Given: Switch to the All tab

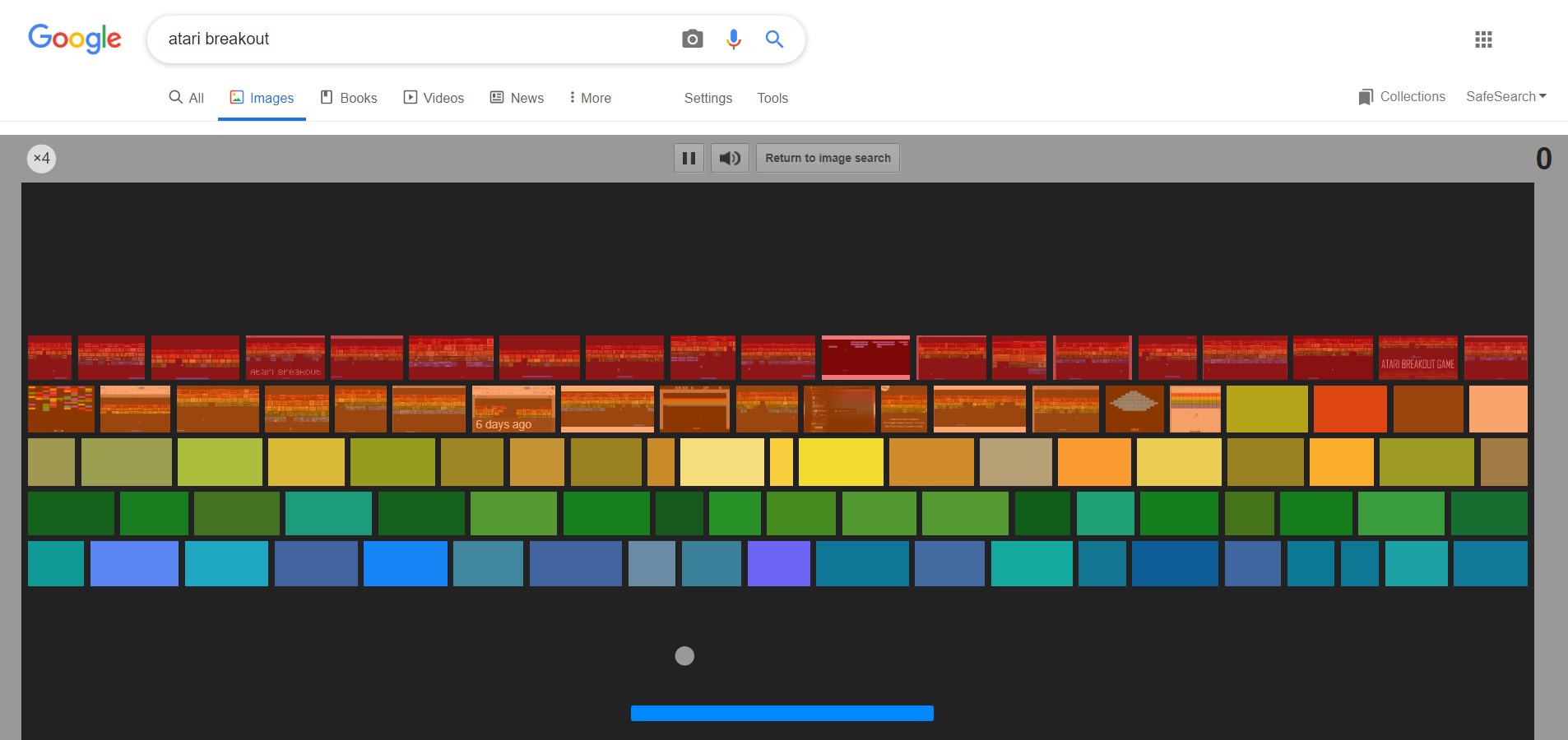Looking at the screenshot, I should click(187, 98).
